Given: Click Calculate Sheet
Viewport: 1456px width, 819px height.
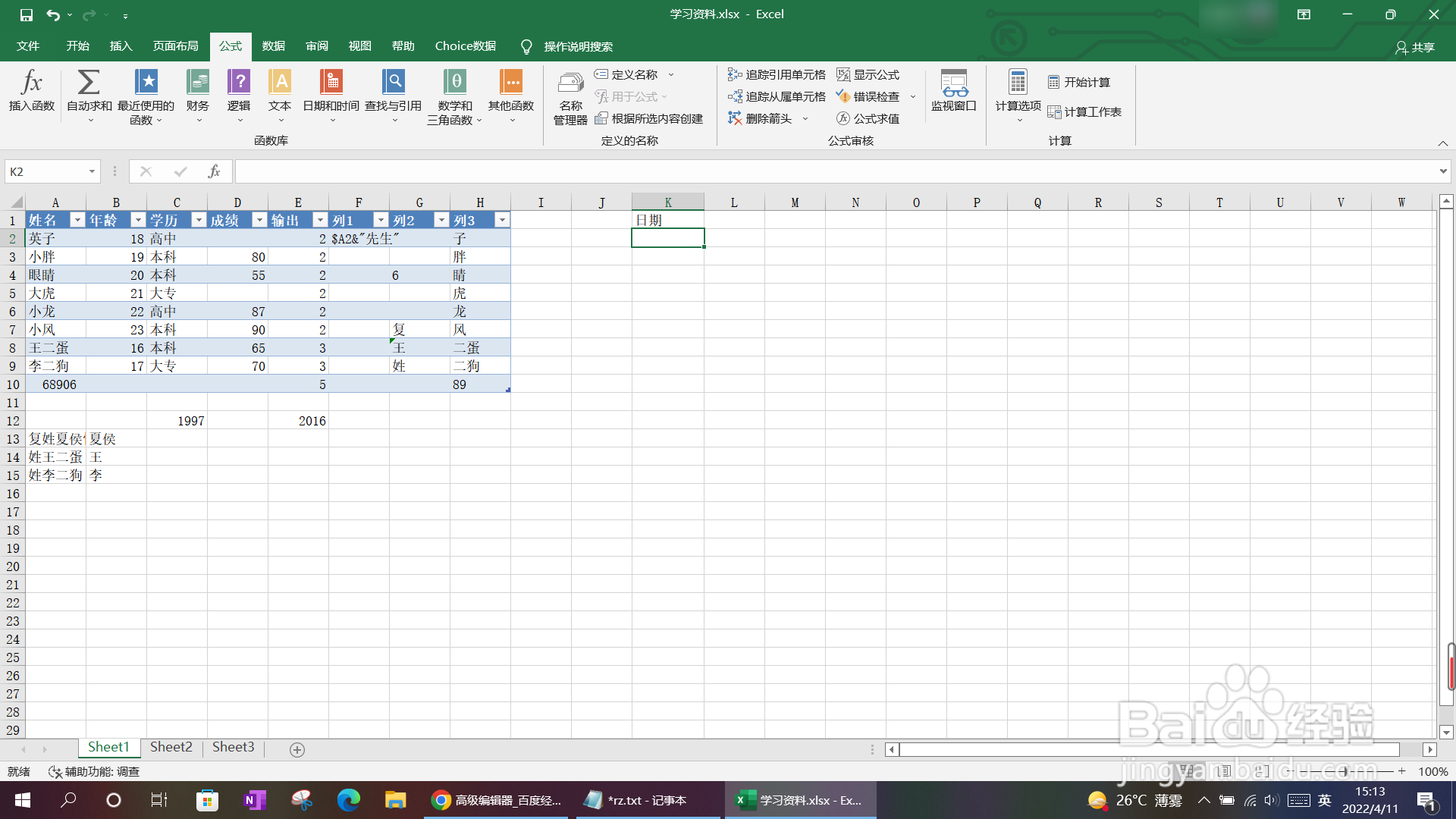Looking at the screenshot, I should tap(1084, 111).
